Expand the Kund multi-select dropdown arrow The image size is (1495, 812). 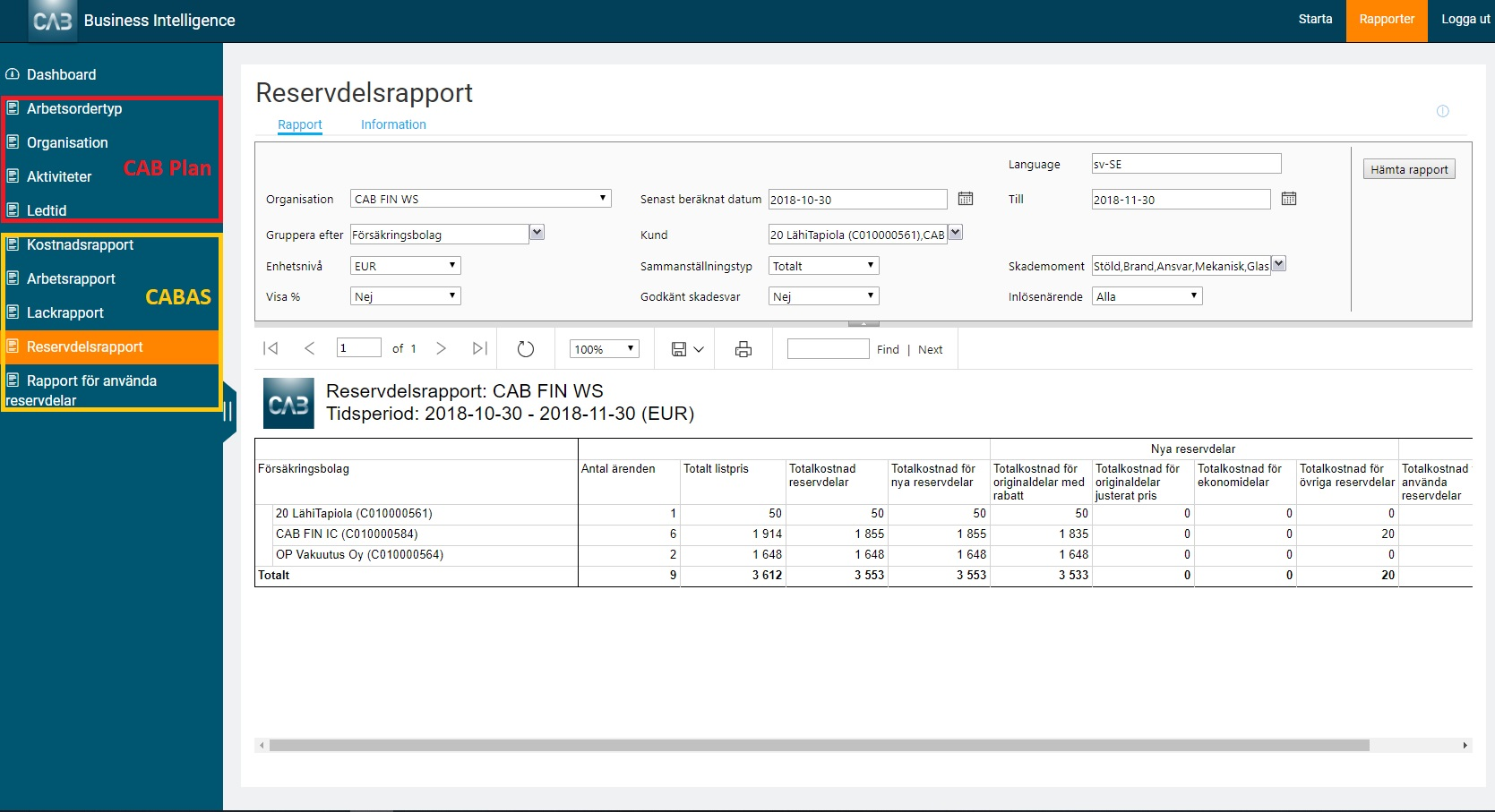(x=955, y=233)
